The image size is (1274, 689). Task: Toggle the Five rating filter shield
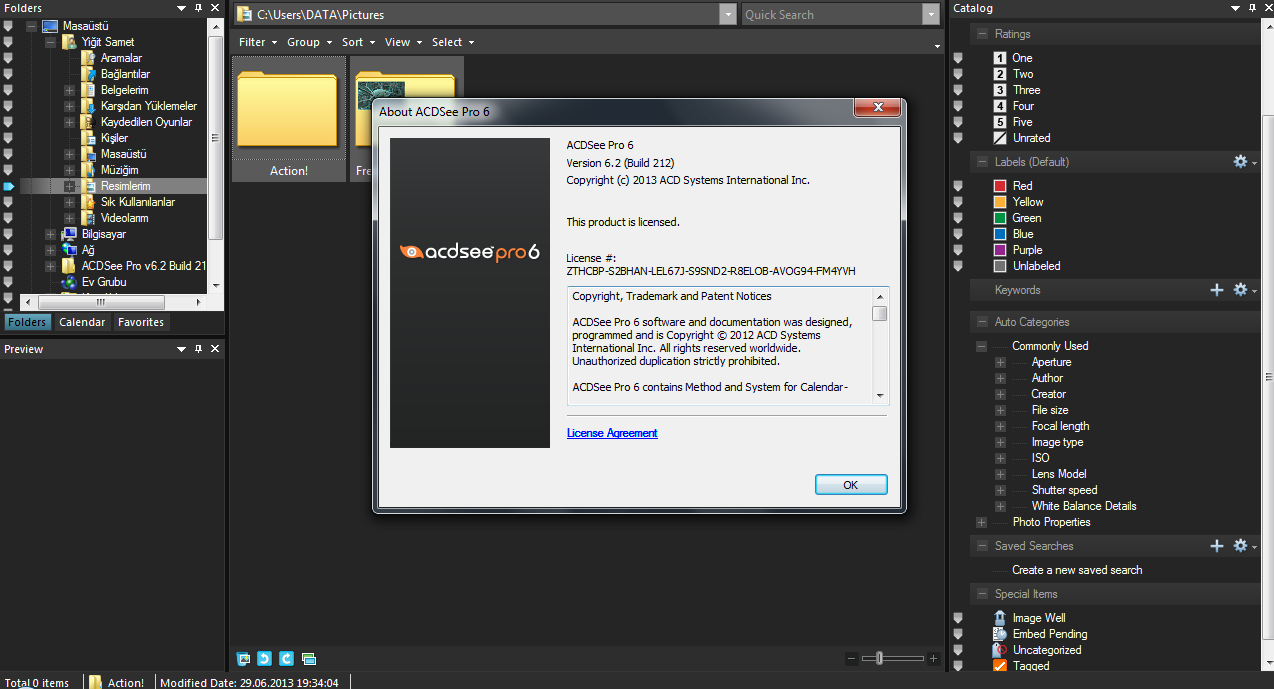pos(958,121)
